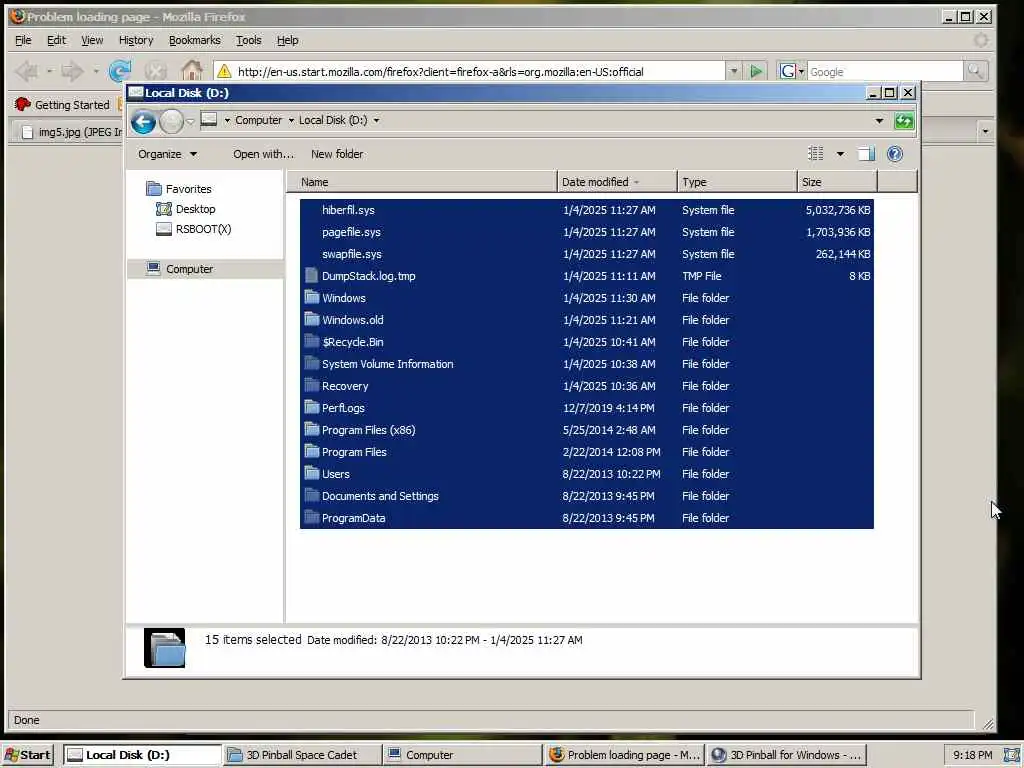Viewport: 1024px width, 768px height.
Task: Open Firefox tab list dropdown
Action: [985, 131]
